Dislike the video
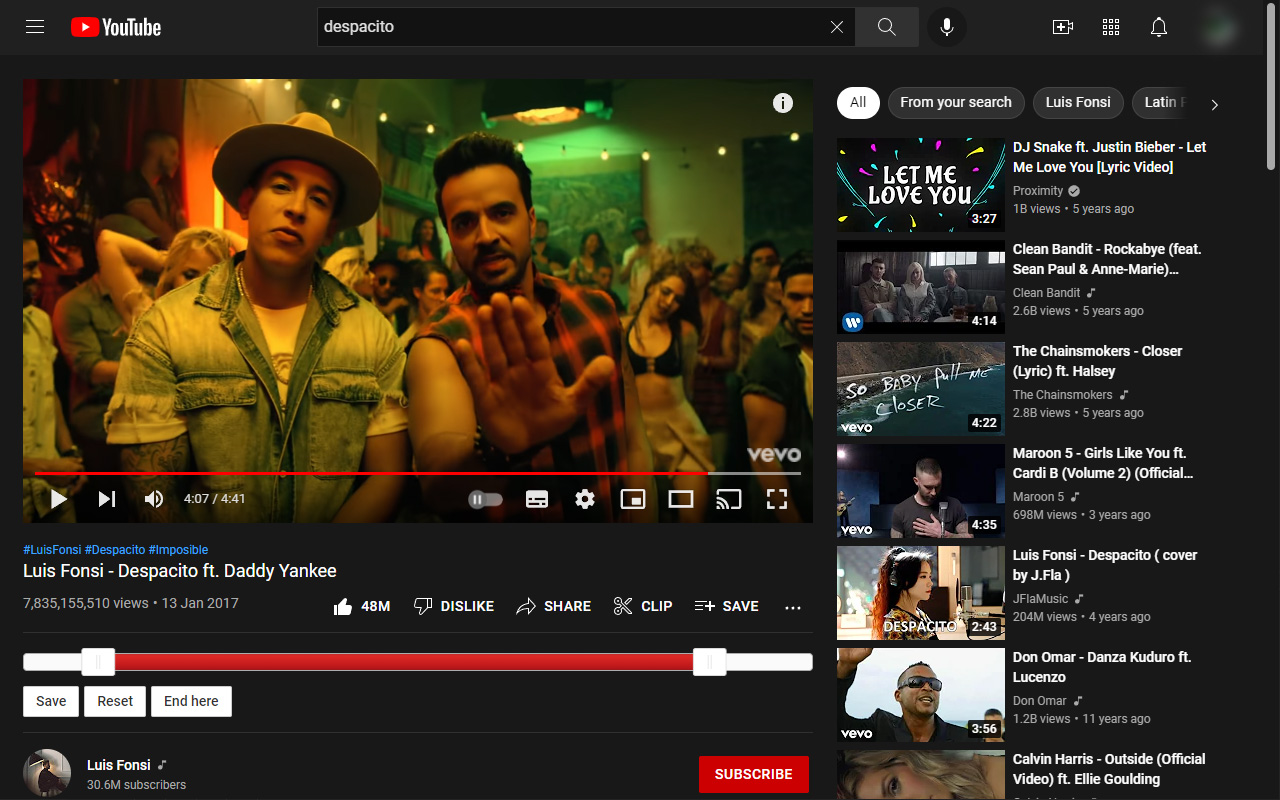1280x800 pixels. point(454,606)
